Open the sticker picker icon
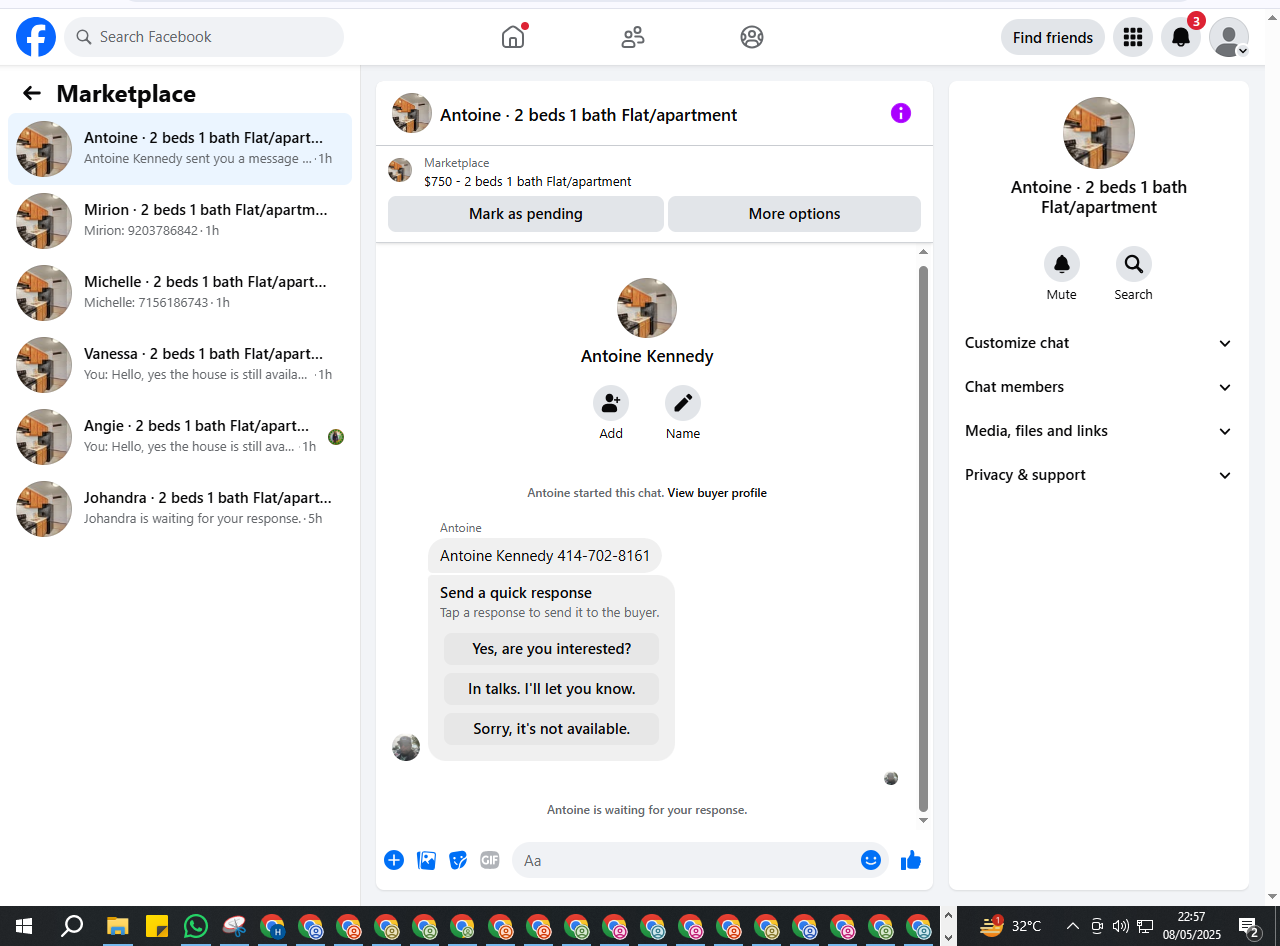This screenshot has width=1280, height=946. click(x=458, y=860)
